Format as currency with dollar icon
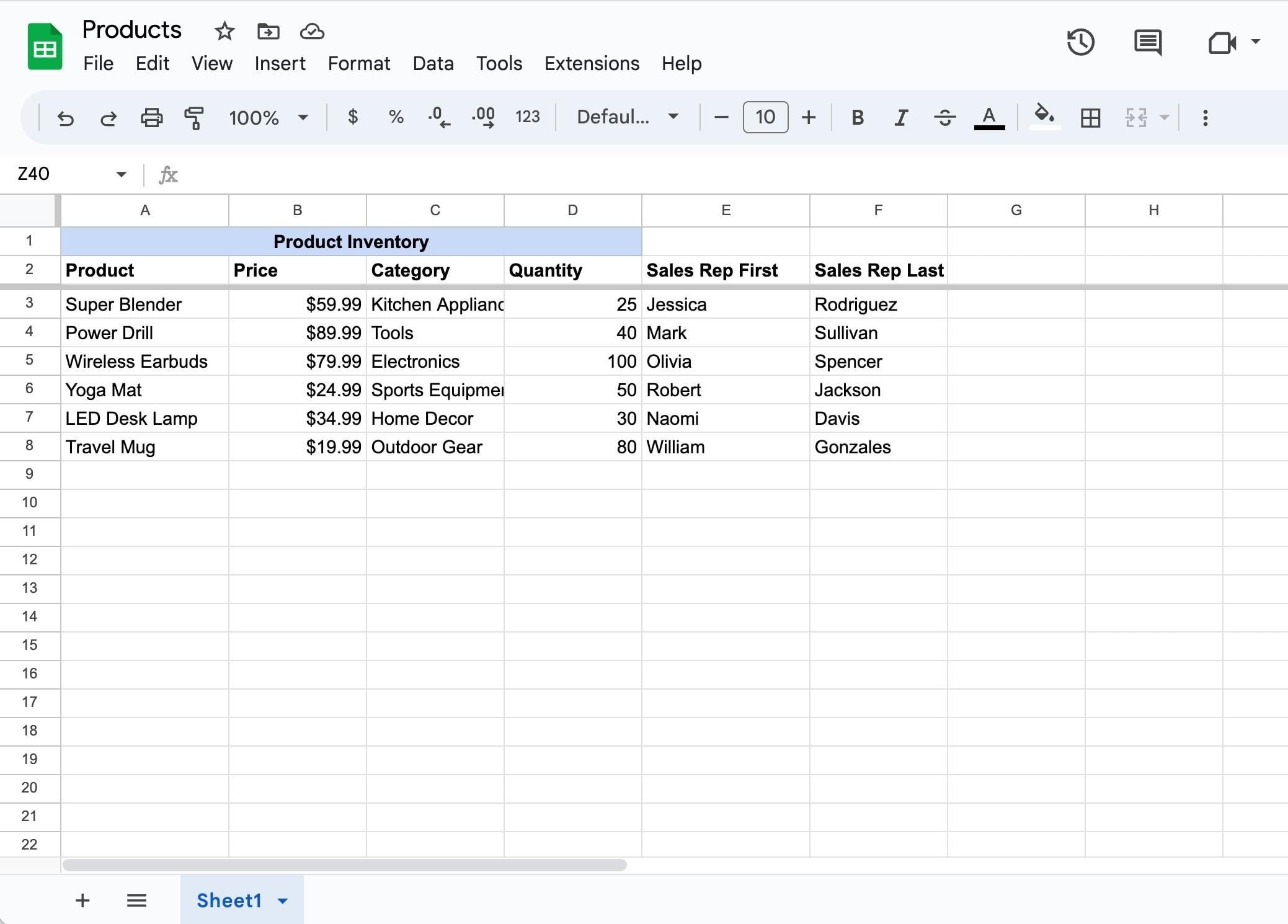 click(x=353, y=117)
